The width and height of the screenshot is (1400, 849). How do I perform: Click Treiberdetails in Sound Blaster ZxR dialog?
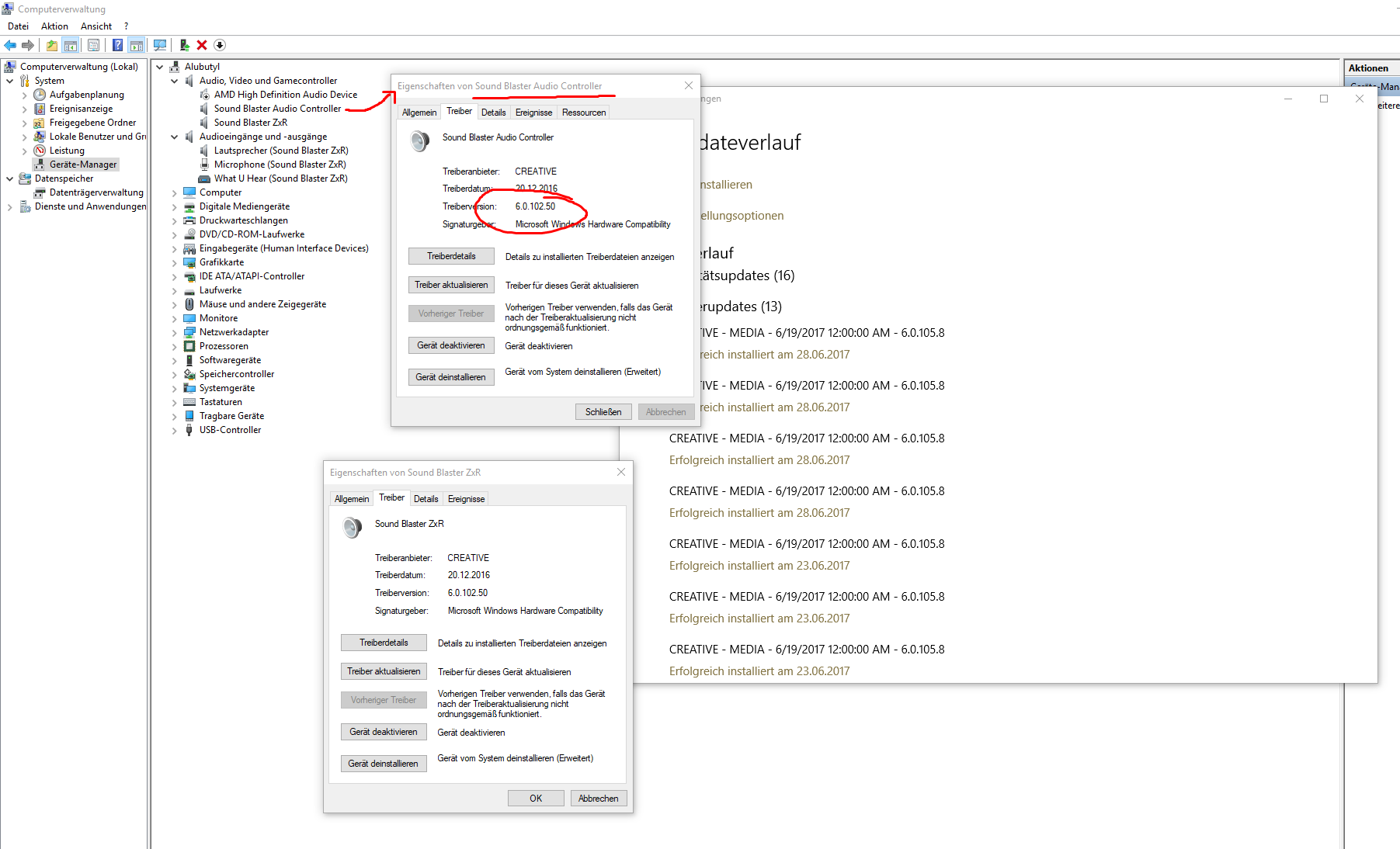click(x=384, y=643)
